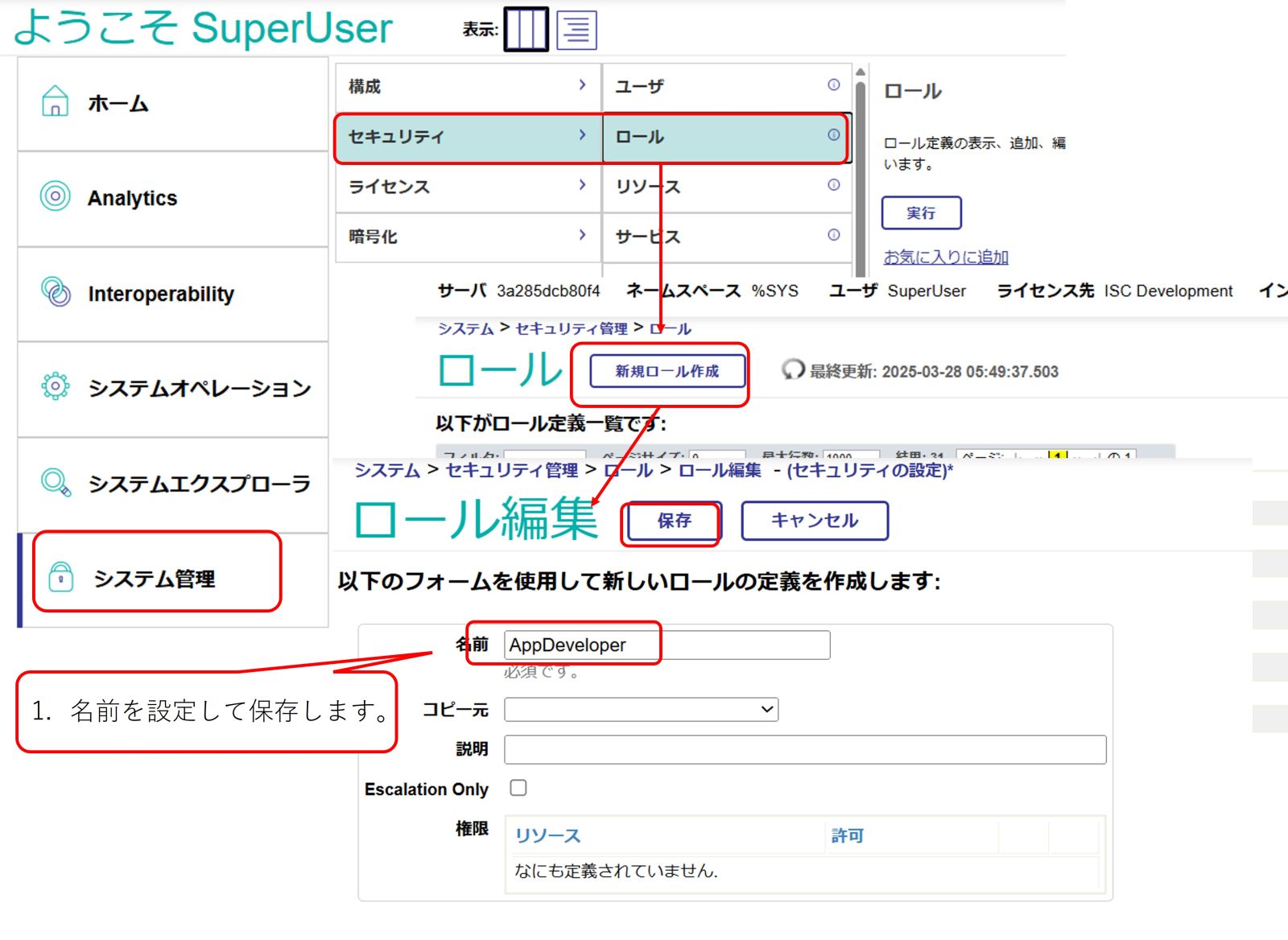Click the 名前 input field
Viewport: 1288px width, 940px height.
coord(667,645)
